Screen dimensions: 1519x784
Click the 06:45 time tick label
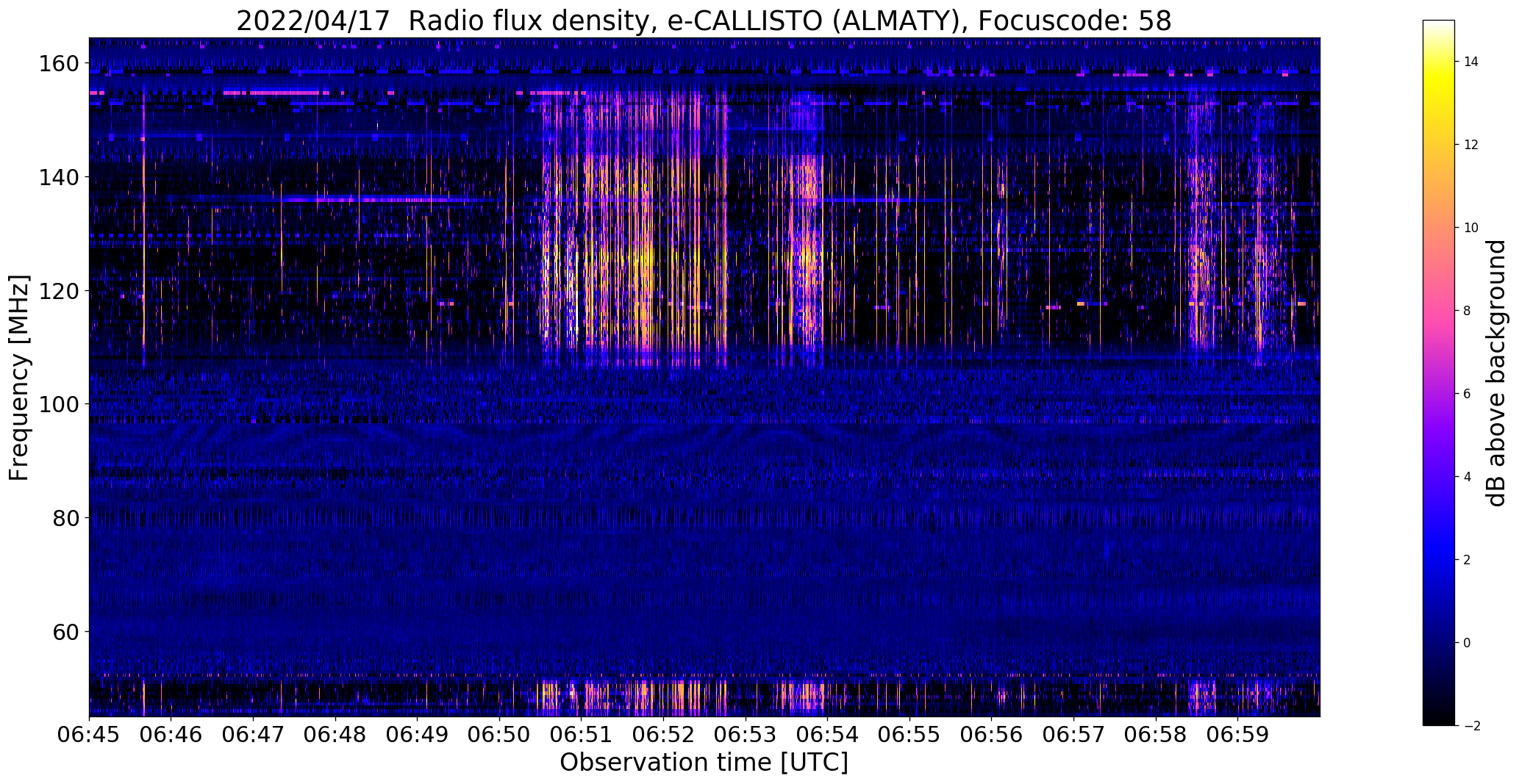click(90, 735)
